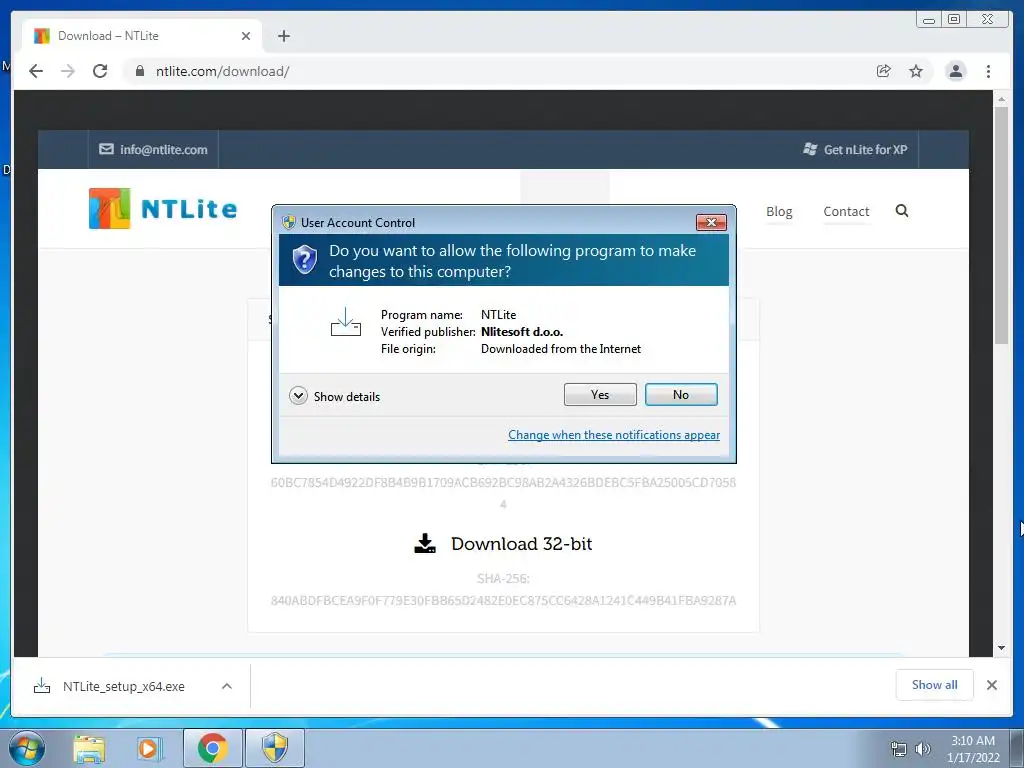Open a new Chrome tab

[283, 36]
